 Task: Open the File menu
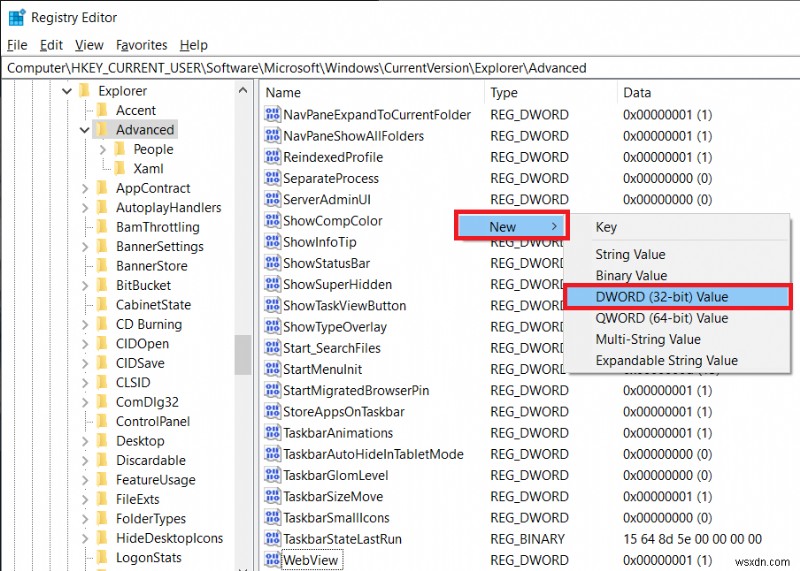tap(17, 45)
